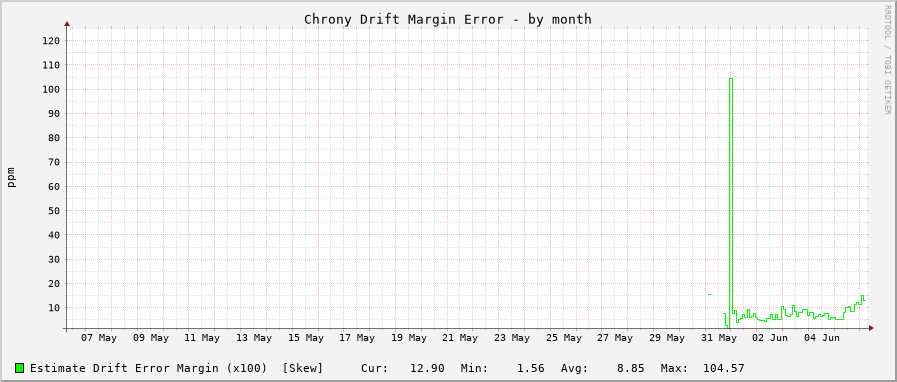Click the 40 y-axis tick label
The image size is (897, 382).
(53, 235)
